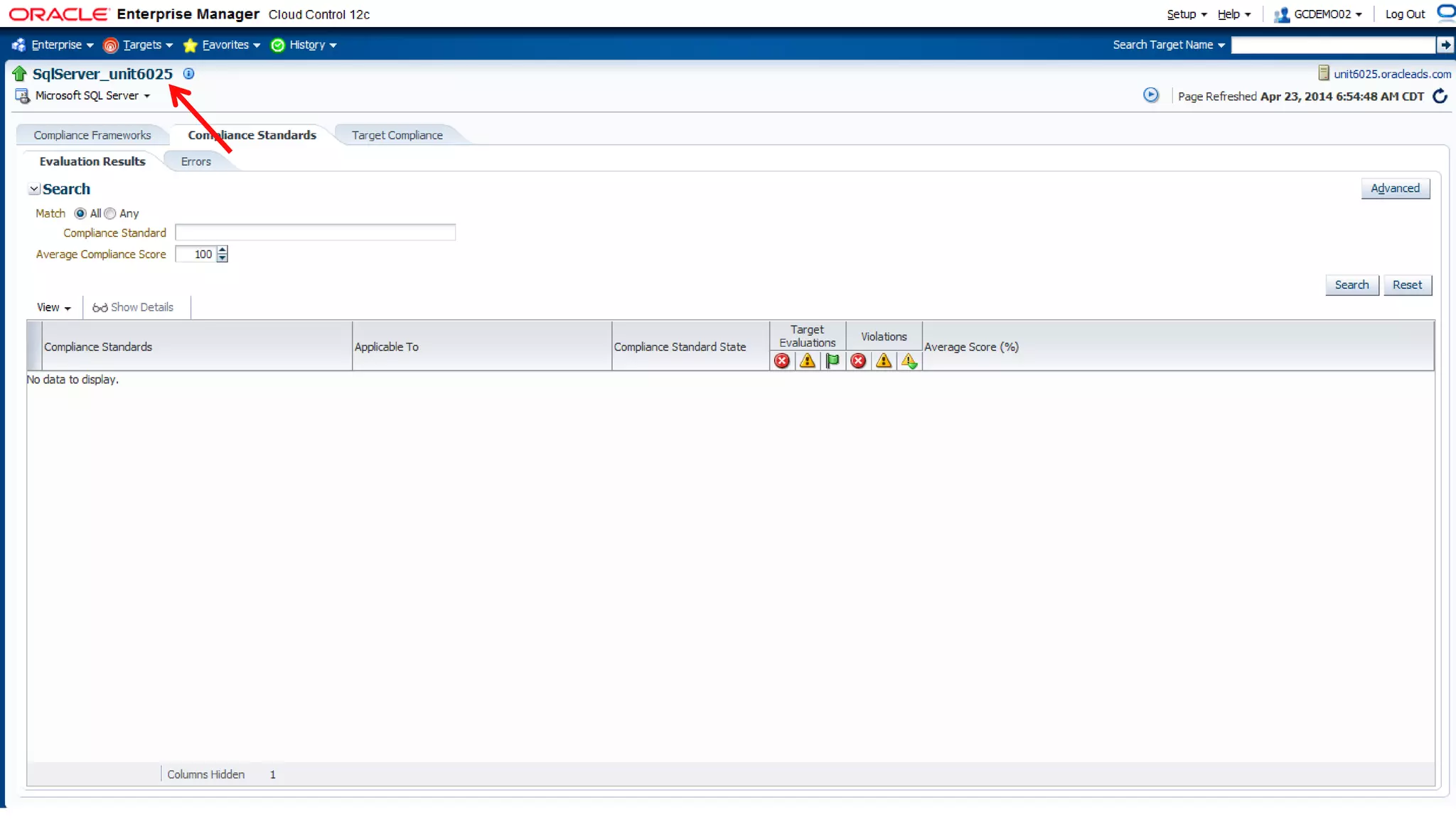This screenshot has height=819, width=1456.
Task: Click the Reset button
Action: coord(1407,285)
